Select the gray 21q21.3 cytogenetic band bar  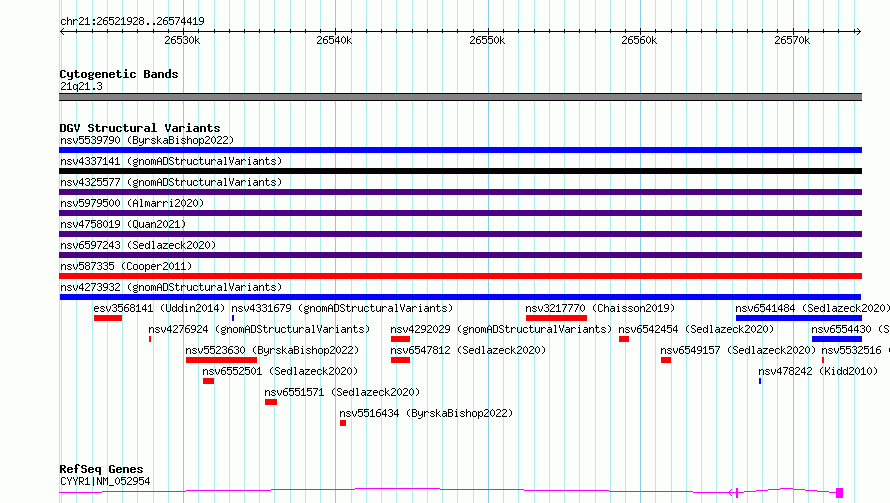(460, 97)
